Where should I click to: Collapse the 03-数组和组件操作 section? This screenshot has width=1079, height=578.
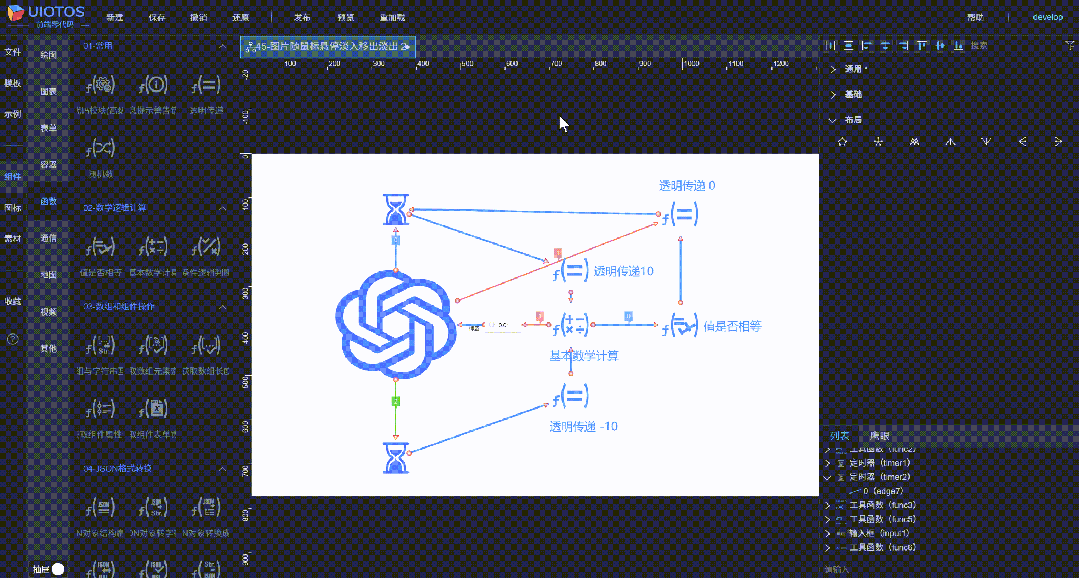pos(222,306)
